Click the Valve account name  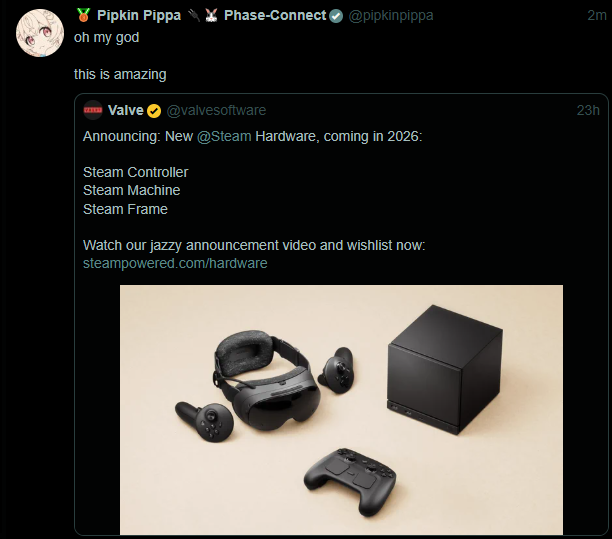(x=125, y=111)
